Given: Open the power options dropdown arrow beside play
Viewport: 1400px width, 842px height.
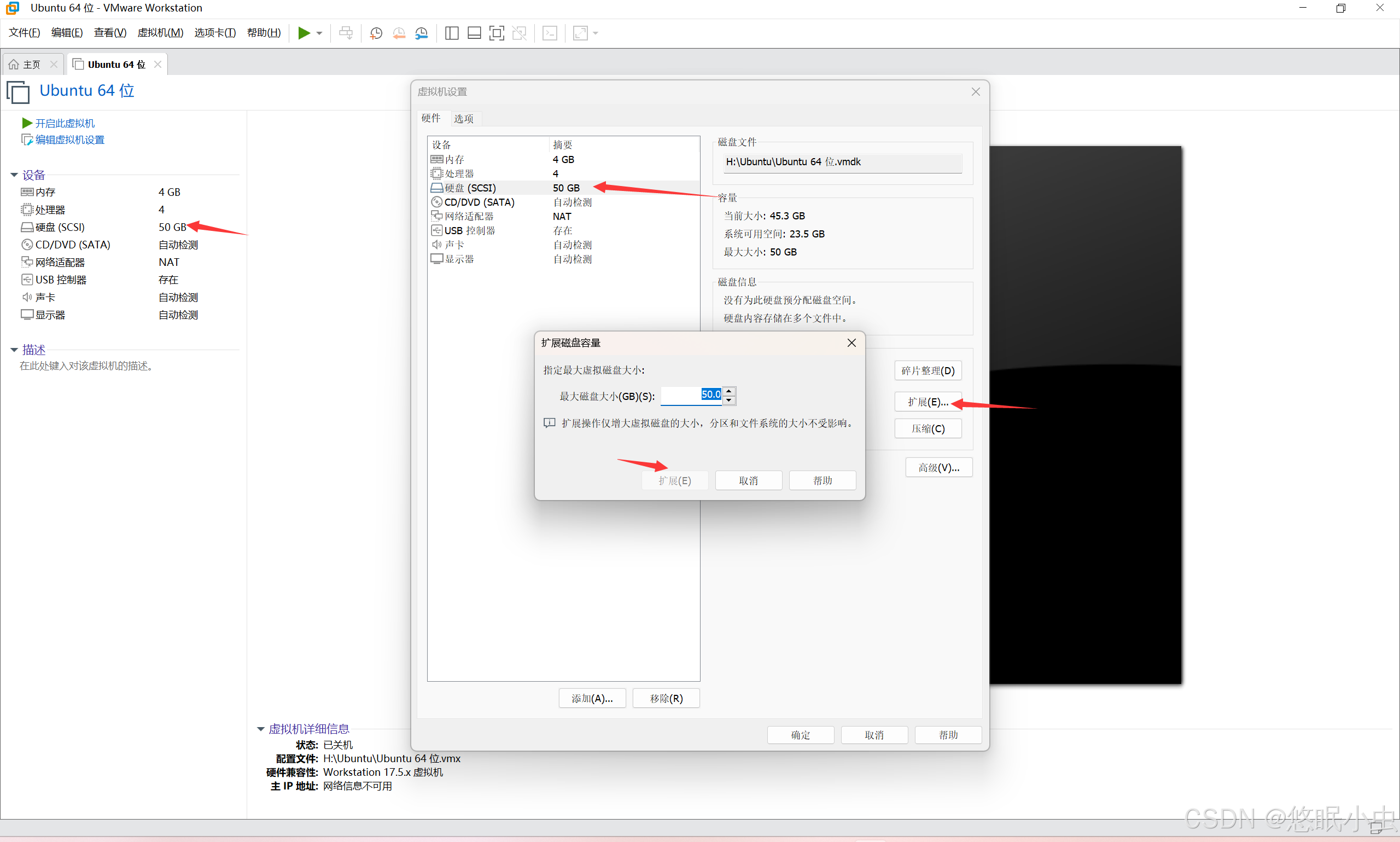Looking at the screenshot, I should point(319,33).
